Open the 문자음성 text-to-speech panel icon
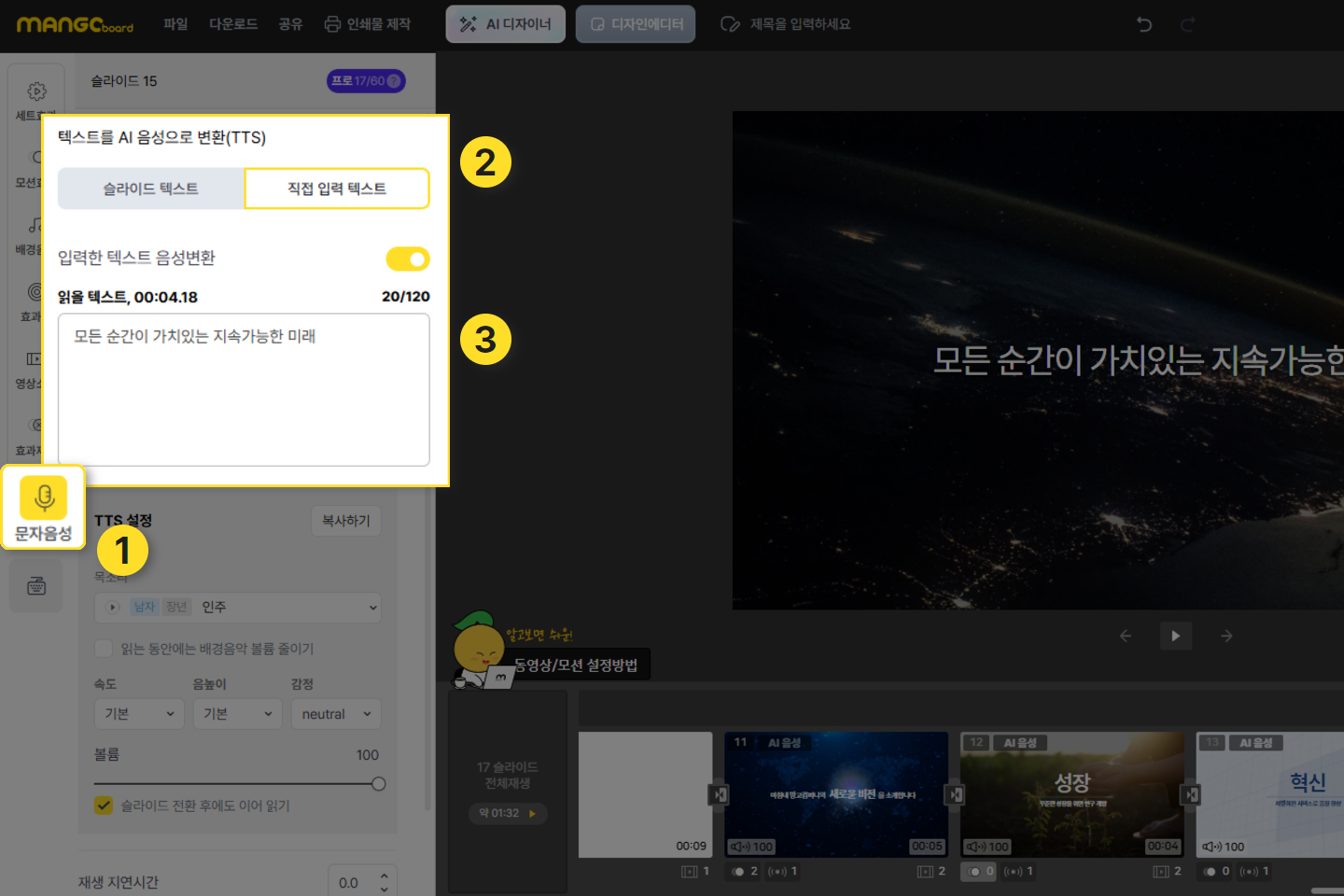This screenshot has height=896, width=1344. pos(43,507)
